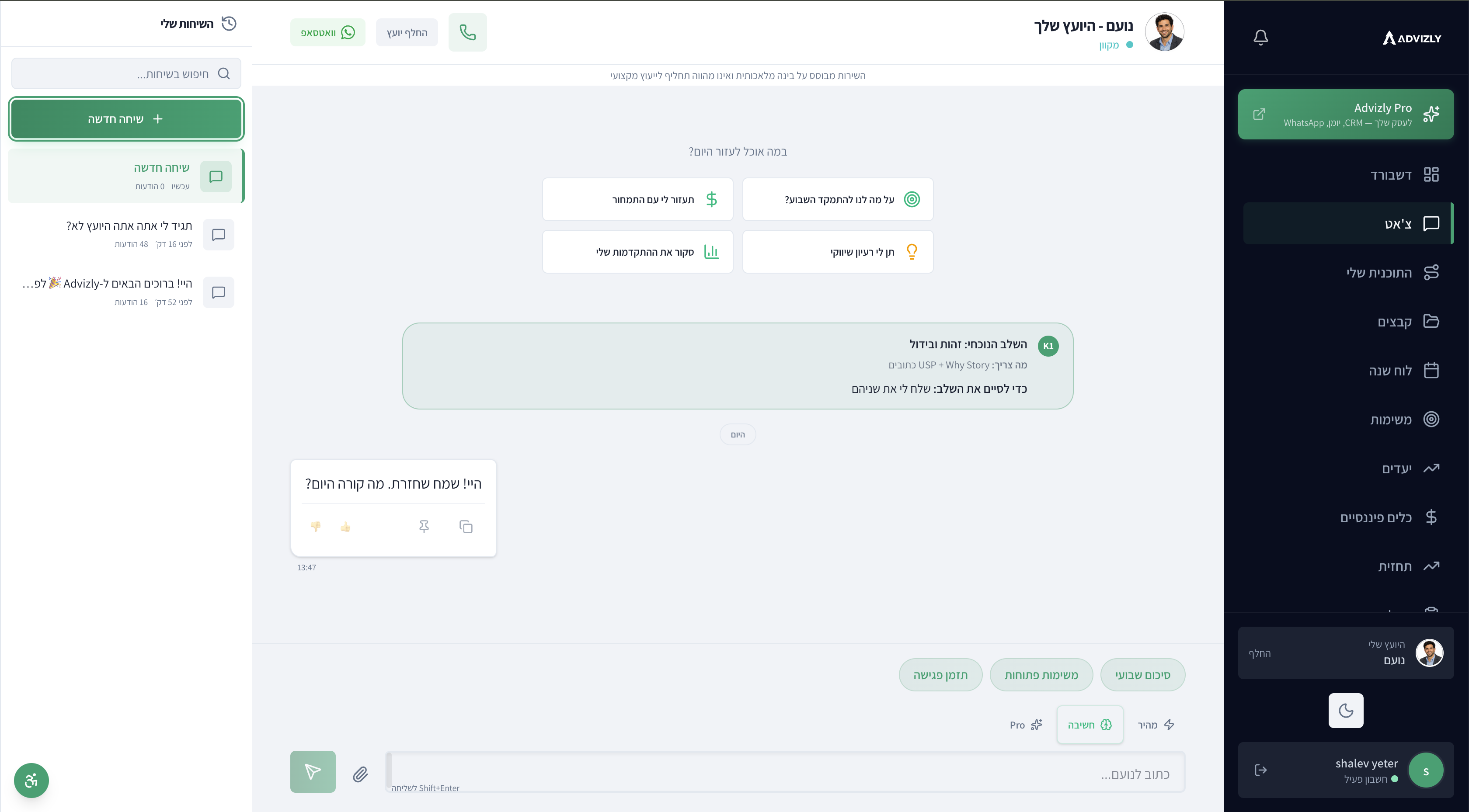Pin the advisor's message

point(424,527)
